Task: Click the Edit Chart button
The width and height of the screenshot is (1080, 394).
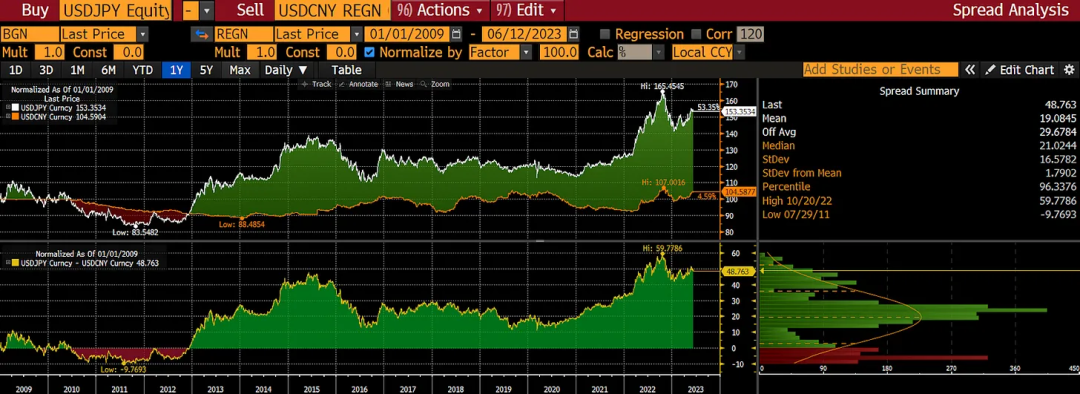Action: click(x=1019, y=70)
